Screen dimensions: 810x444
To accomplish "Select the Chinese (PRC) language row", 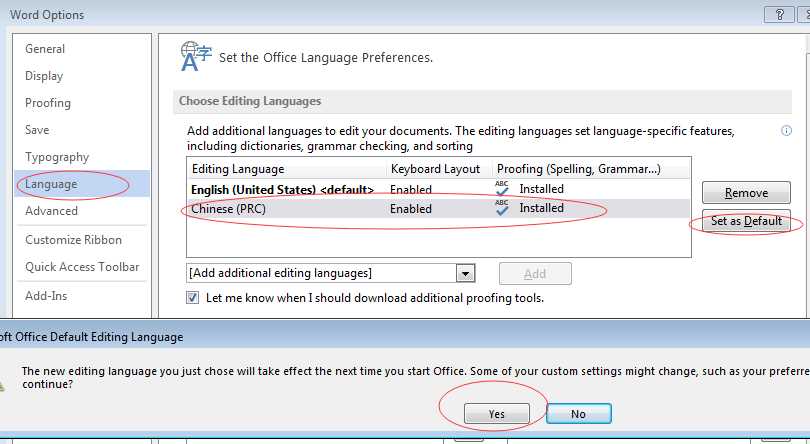I will [x=438, y=208].
